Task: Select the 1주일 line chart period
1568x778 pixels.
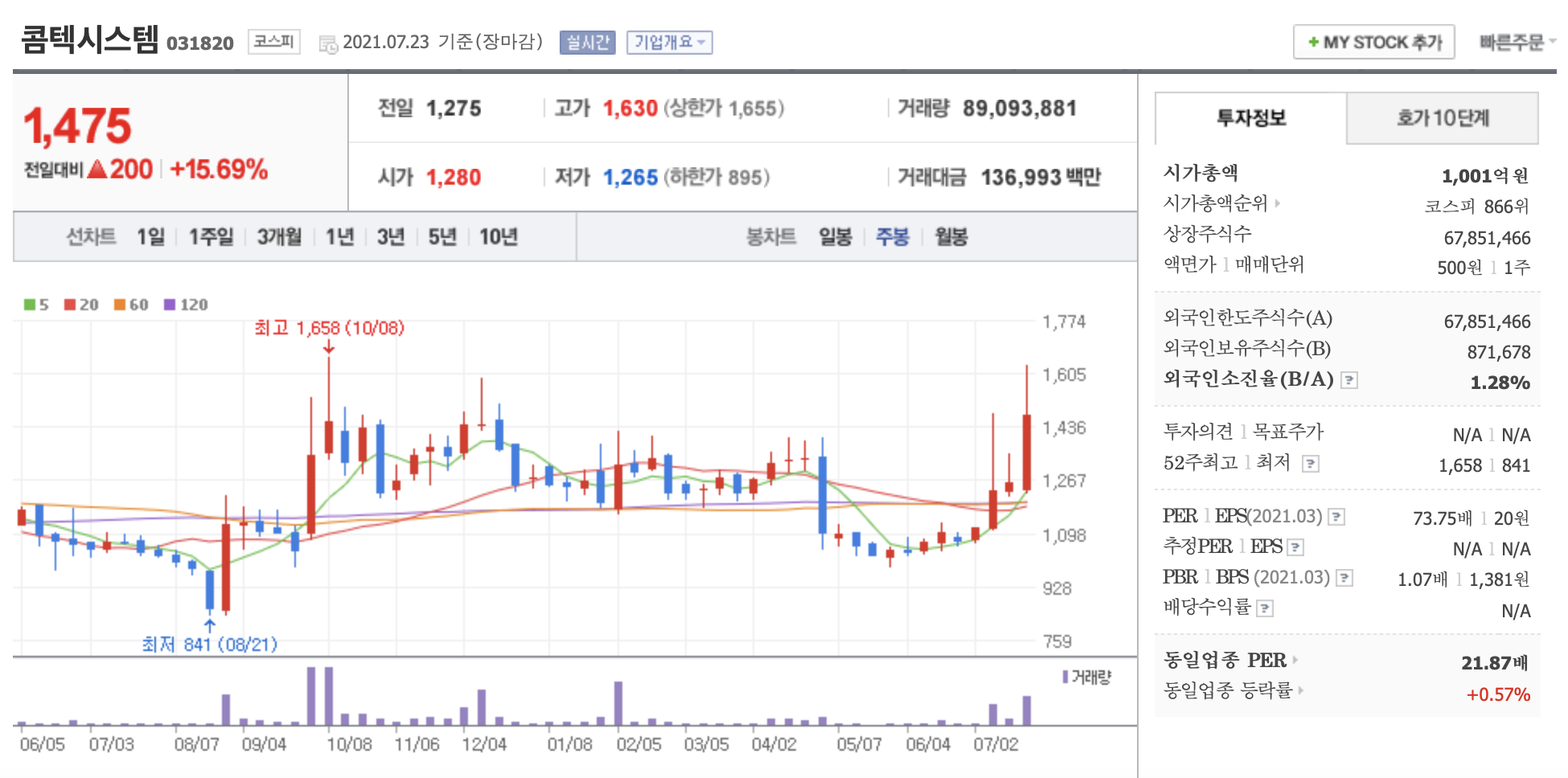Action: (211, 236)
